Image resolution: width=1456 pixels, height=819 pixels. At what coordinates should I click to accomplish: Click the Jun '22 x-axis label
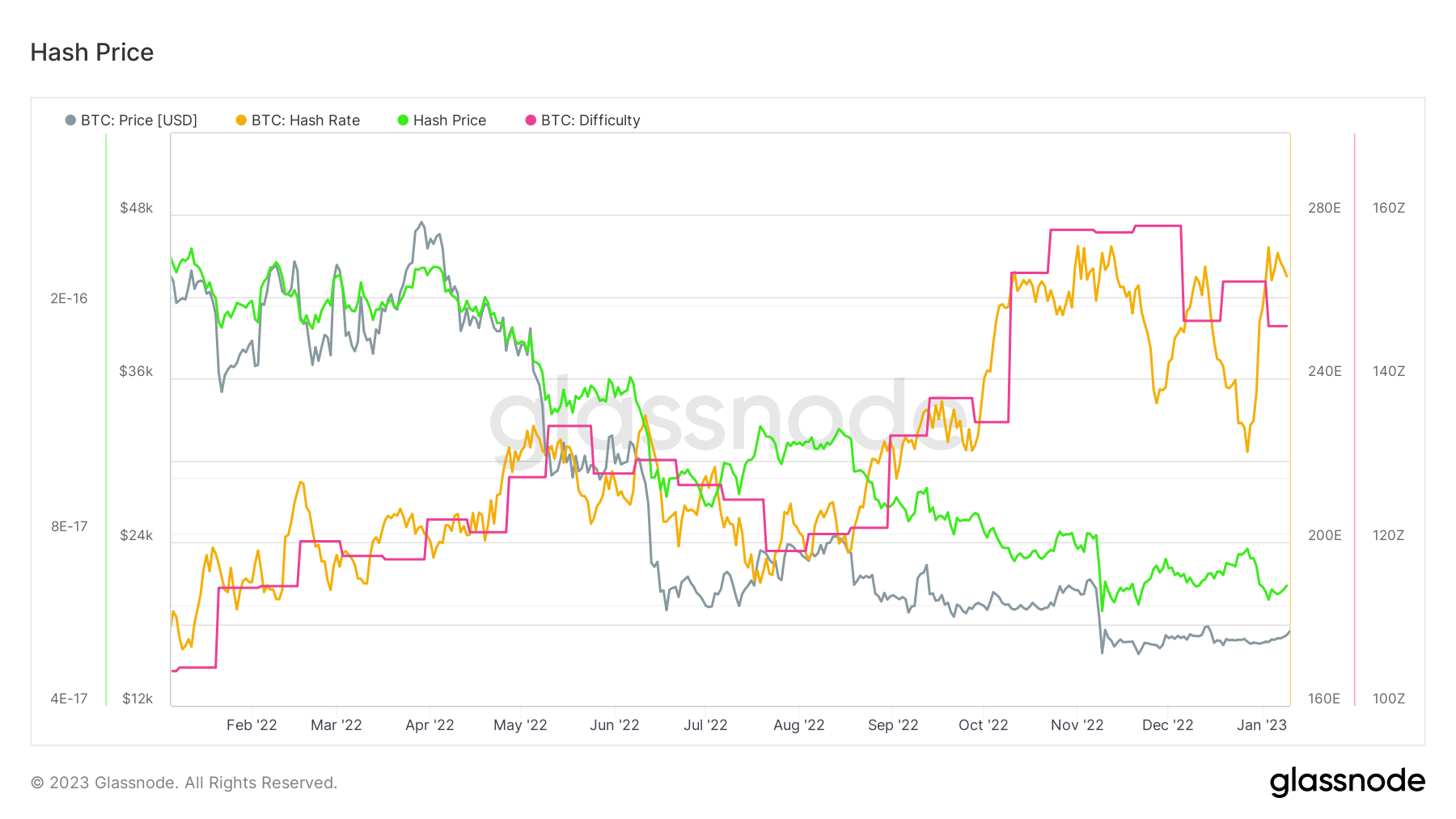615,725
